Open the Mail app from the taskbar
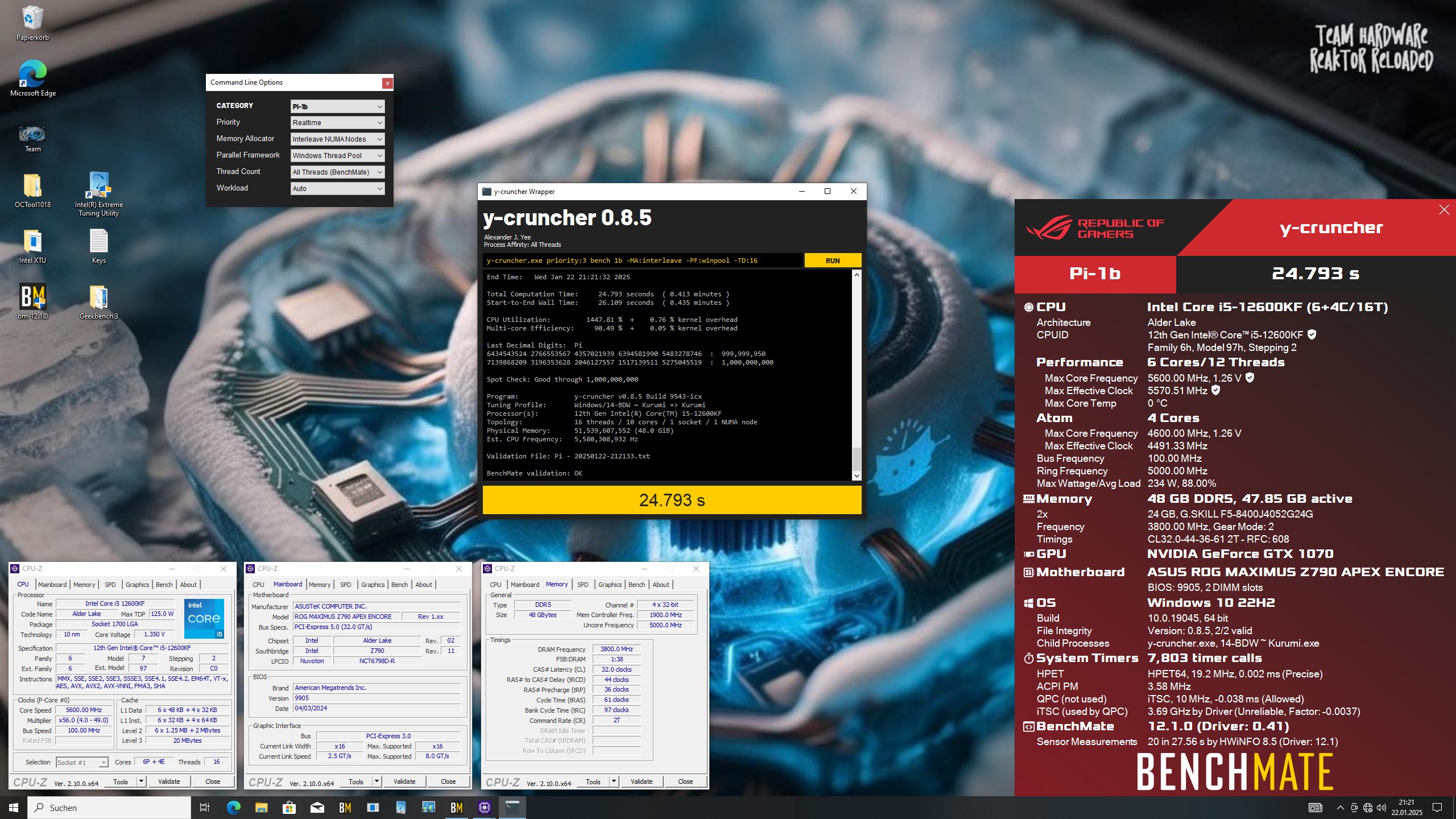1456x819 pixels. (x=317, y=808)
